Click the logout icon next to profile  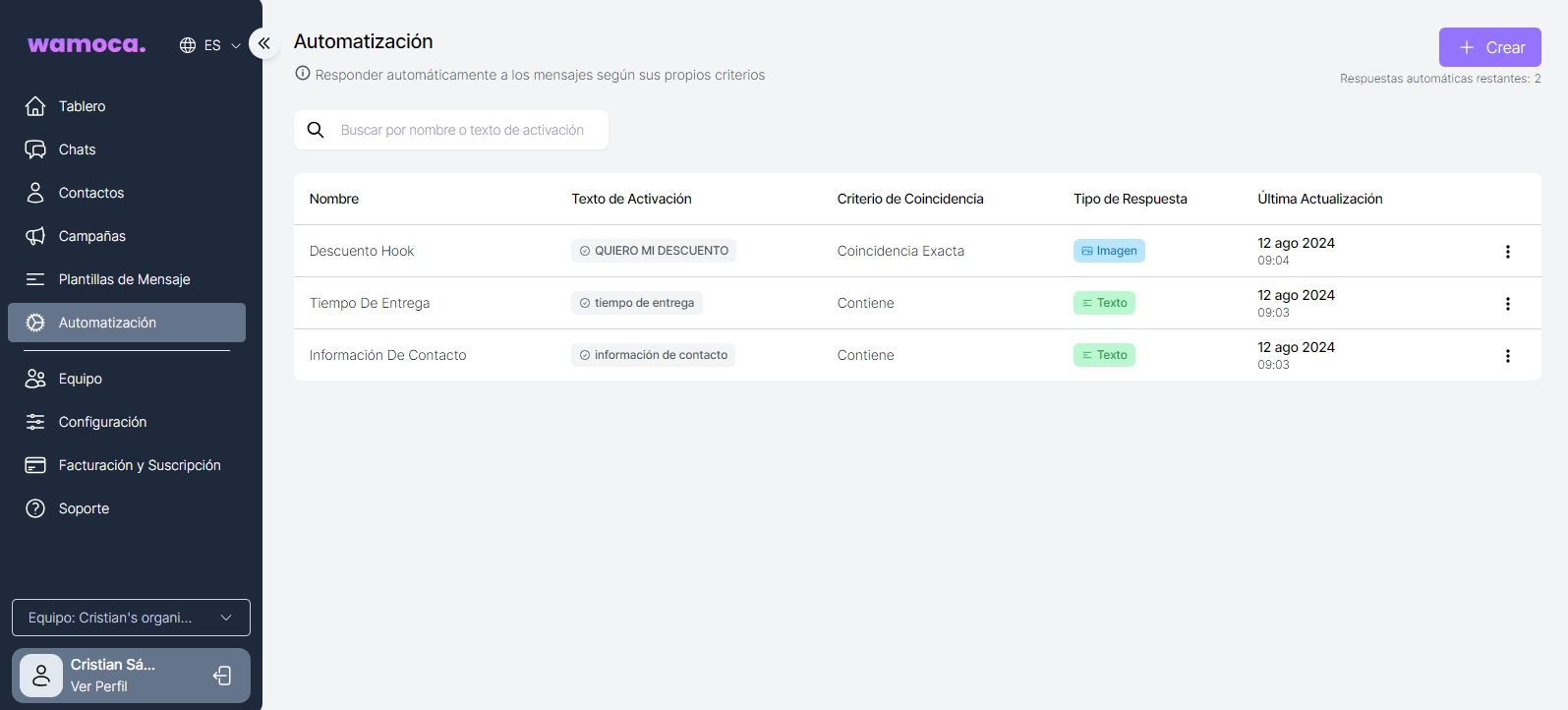pyautogui.click(x=223, y=676)
